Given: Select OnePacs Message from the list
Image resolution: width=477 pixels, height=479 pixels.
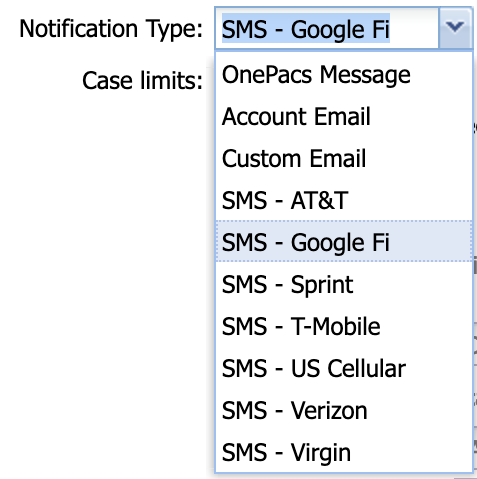Looking at the screenshot, I should tap(344, 74).
